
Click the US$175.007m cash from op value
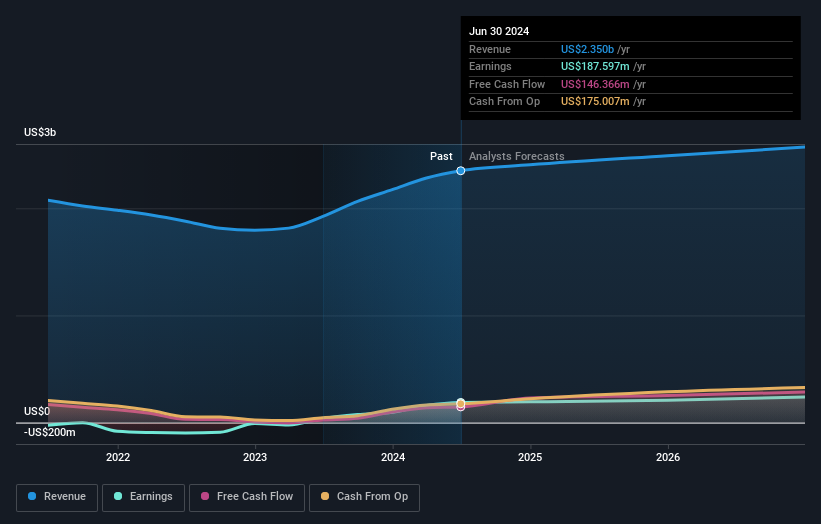tap(595, 102)
